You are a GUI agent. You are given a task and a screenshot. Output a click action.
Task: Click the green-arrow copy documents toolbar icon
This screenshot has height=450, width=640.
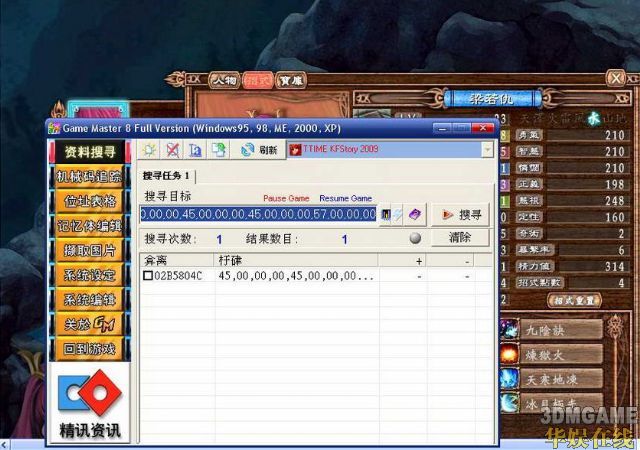pyautogui.click(x=218, y=150)
